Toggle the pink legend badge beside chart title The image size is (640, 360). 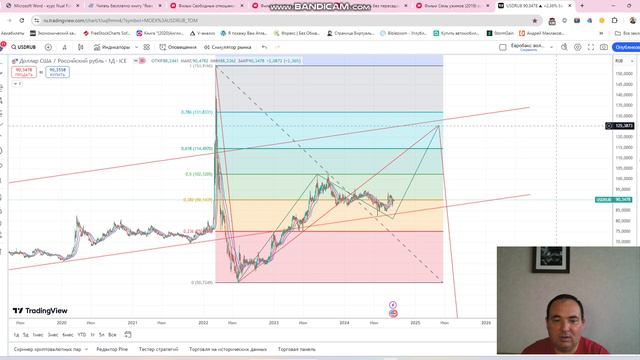point(142,61)
